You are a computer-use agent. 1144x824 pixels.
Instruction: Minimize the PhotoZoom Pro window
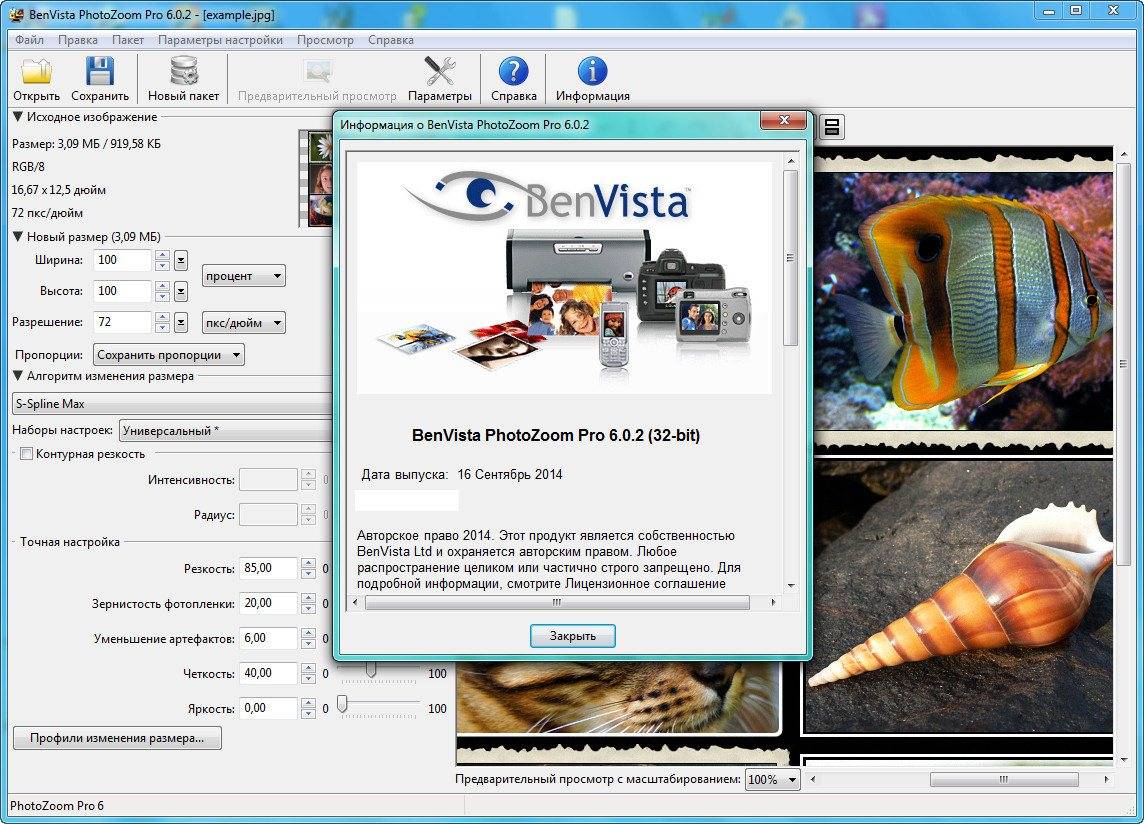click(1048, 11)
